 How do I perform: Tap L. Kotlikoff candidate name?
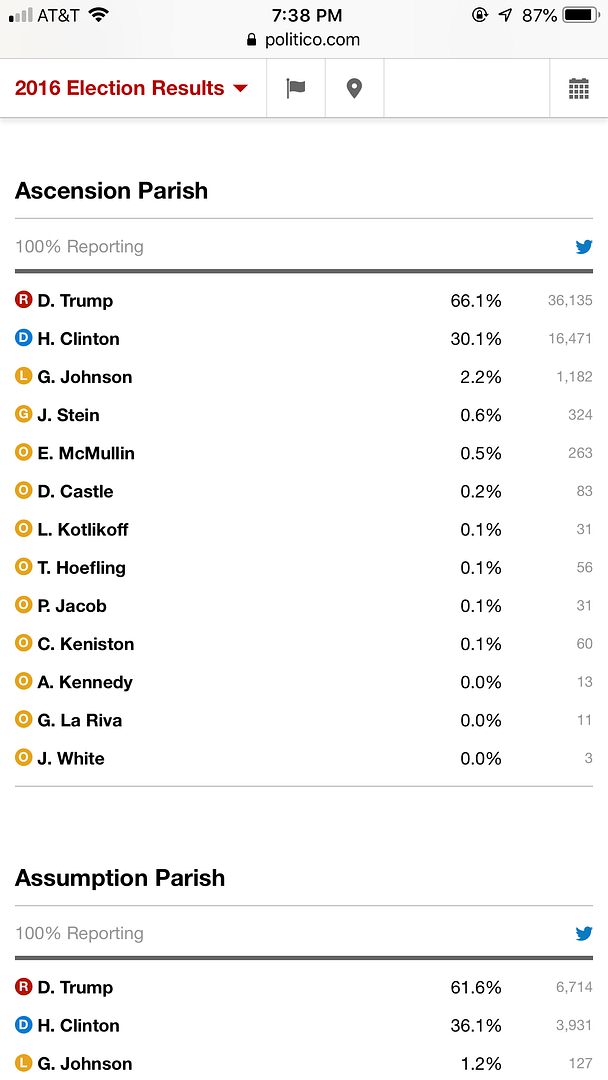[x=83, y=529]
